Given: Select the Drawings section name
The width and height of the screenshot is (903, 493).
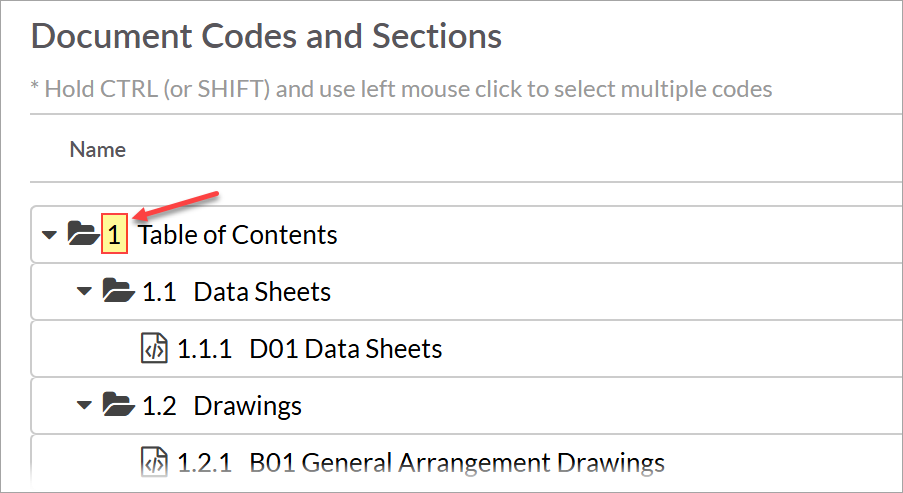Looking at the screenshot, I should 247,406.
